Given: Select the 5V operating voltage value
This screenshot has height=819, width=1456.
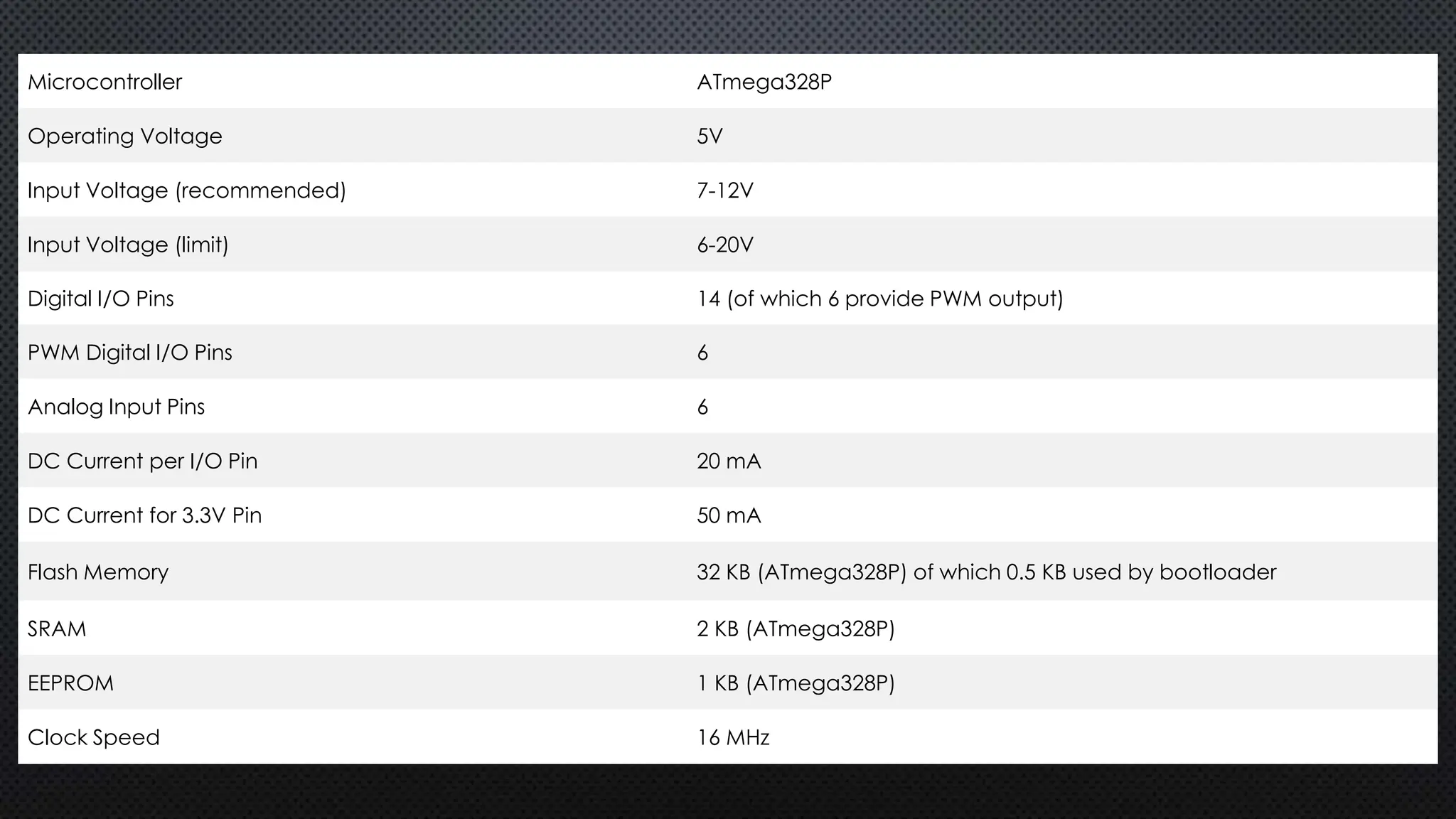Looking at the screenshot, I should coord(710,136).
